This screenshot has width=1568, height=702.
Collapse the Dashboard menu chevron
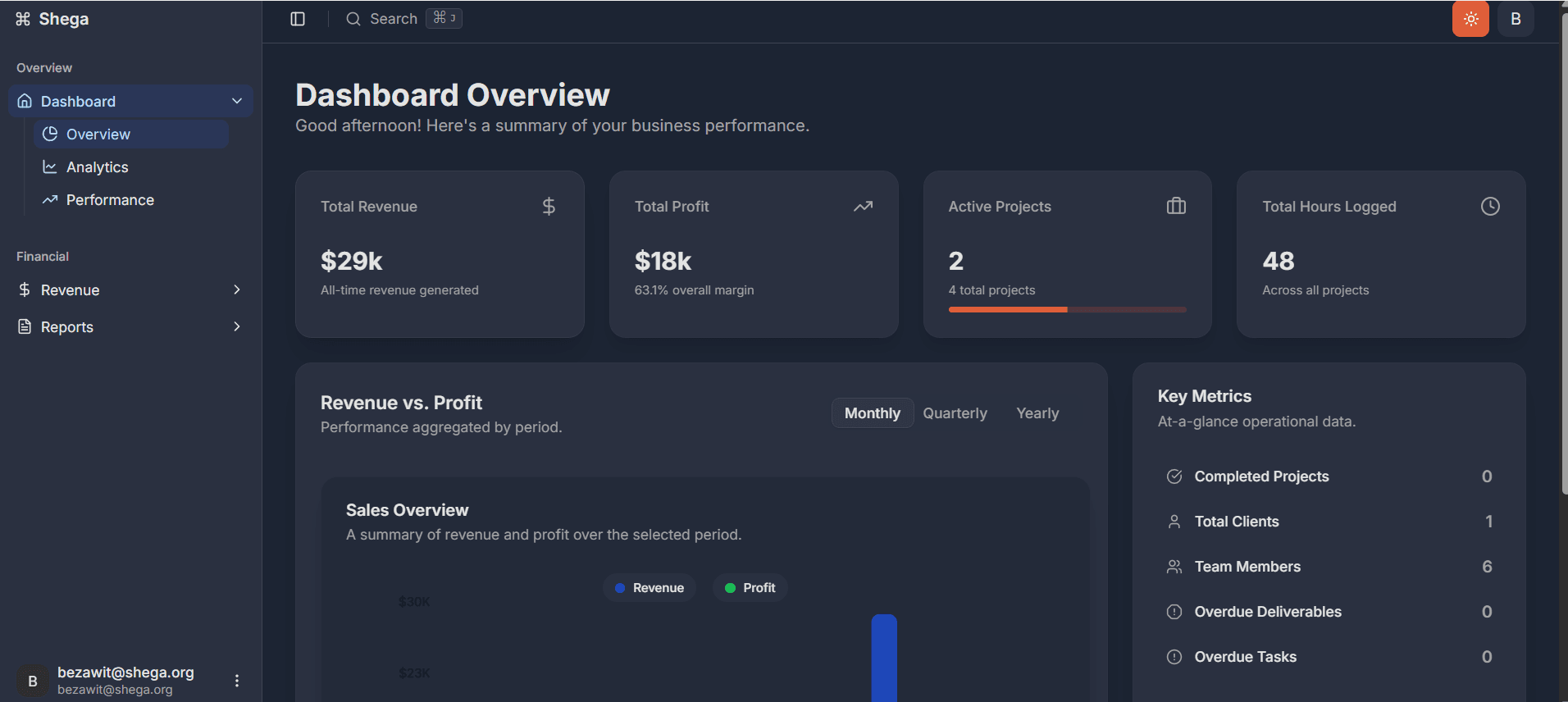click(x=237, y=101)
